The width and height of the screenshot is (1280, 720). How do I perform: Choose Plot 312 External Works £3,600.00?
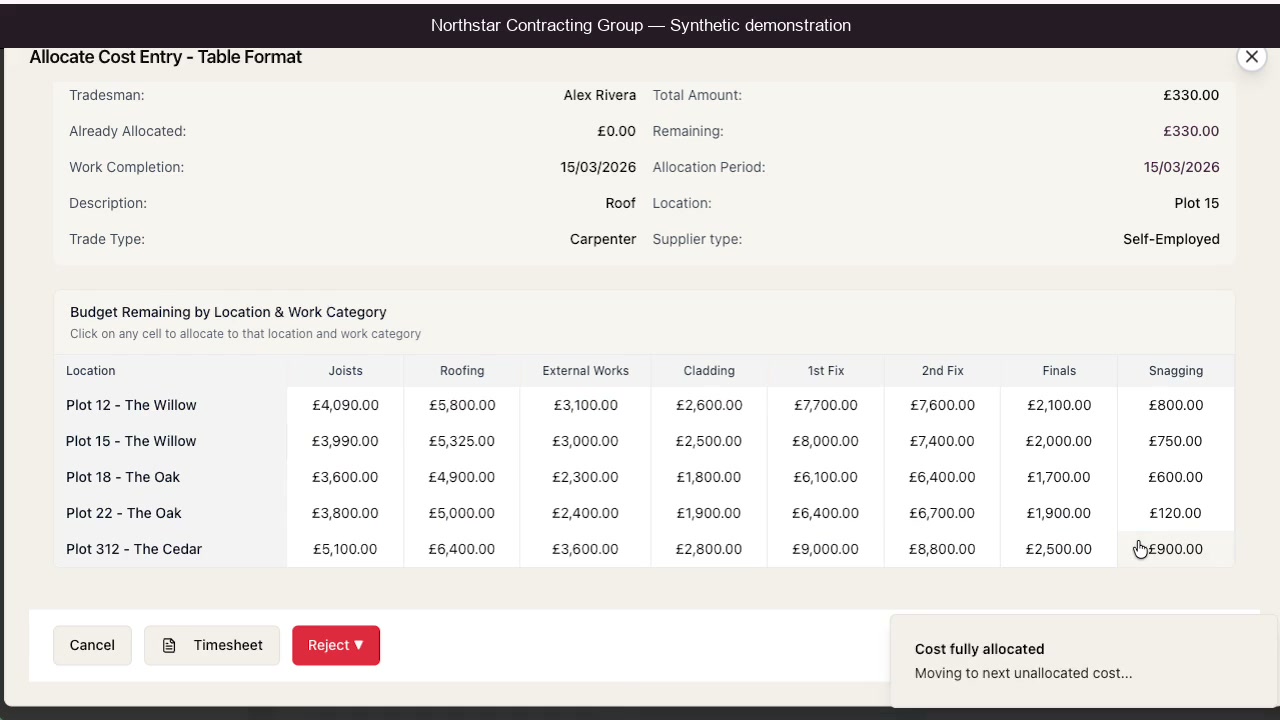pos(585,549)
